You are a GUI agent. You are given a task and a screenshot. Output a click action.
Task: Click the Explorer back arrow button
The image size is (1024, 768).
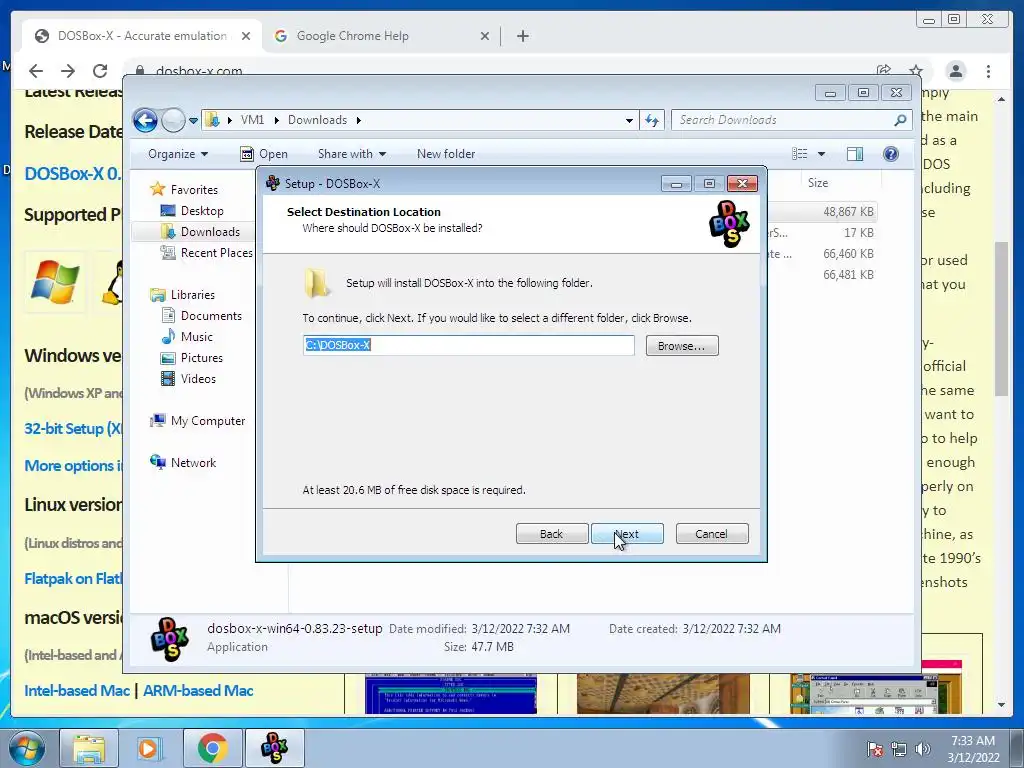145,120
